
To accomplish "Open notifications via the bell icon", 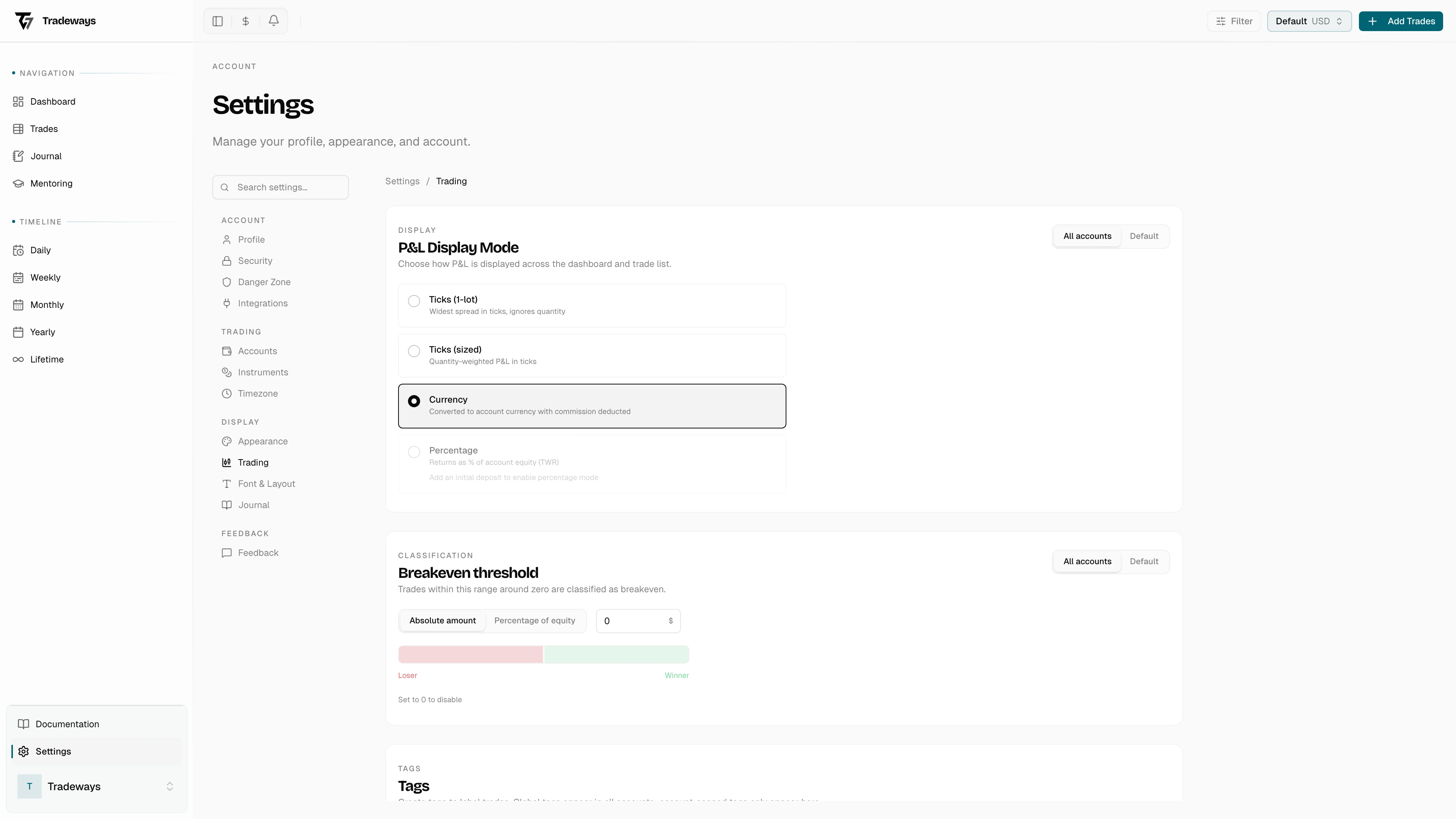I will click(273, 21).
